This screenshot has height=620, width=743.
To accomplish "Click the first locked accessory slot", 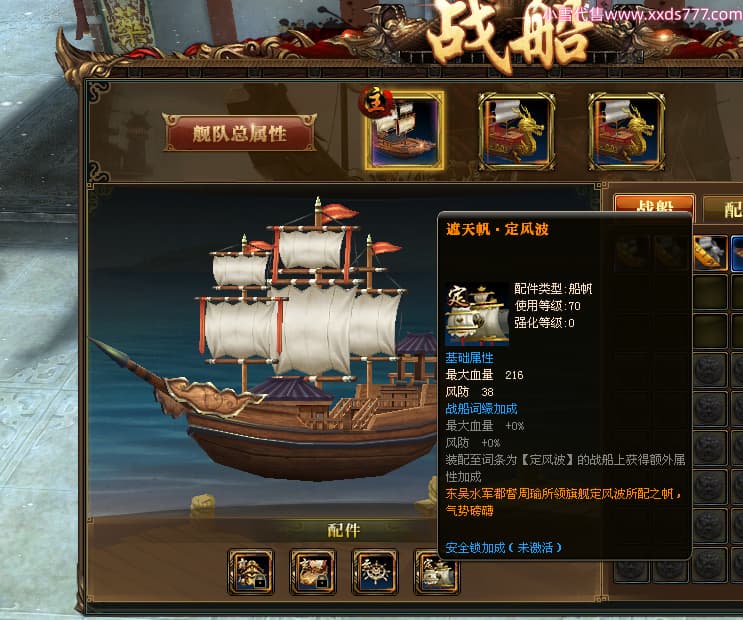I will 251,572.
